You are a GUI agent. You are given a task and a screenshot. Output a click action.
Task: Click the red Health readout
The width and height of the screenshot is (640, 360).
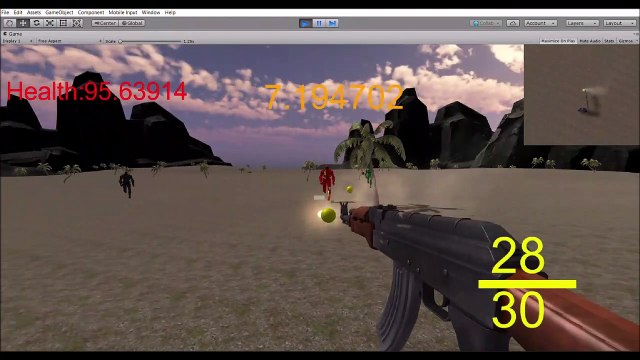pos(97,91)
